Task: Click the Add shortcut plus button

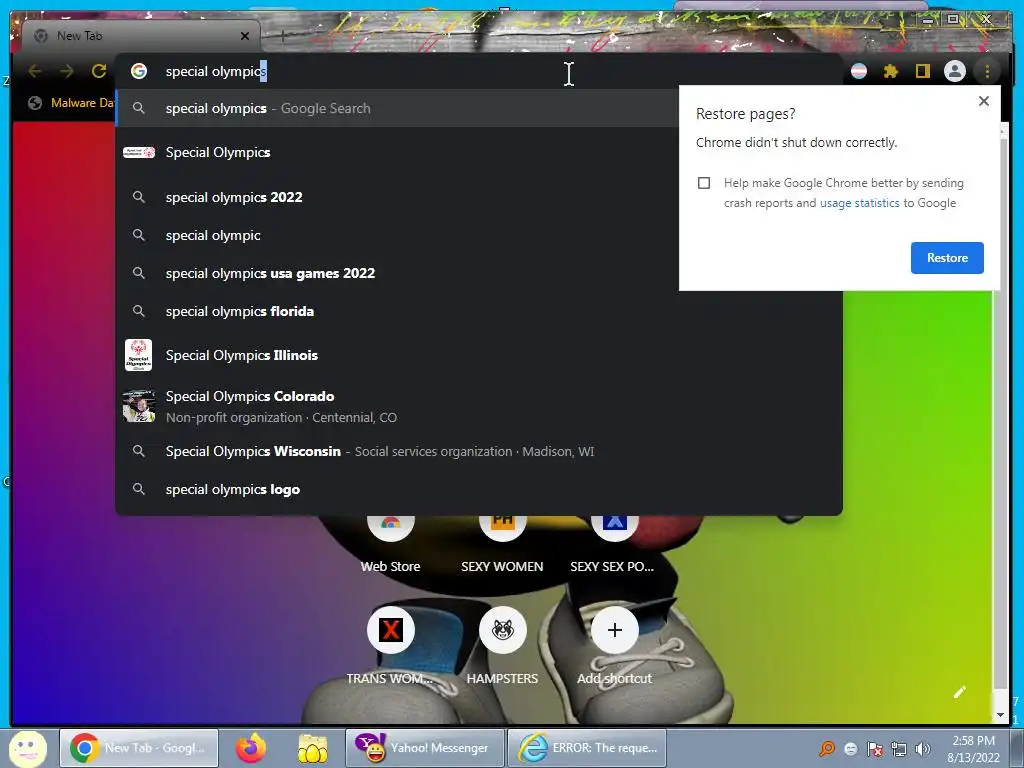Action: click(614, 630)
